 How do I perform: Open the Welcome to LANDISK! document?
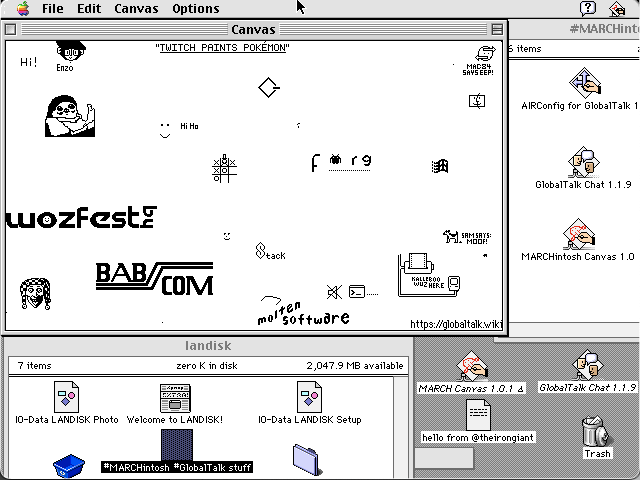pos(174,396)
